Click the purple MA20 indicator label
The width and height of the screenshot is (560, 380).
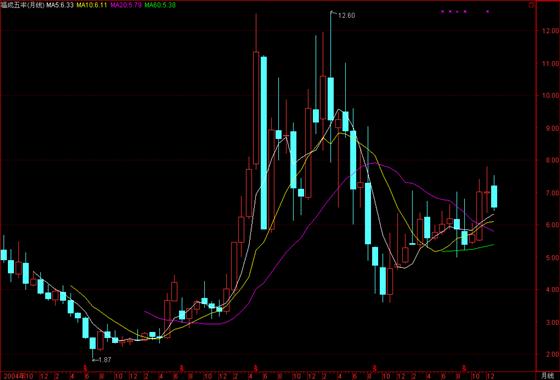(126, 5)
